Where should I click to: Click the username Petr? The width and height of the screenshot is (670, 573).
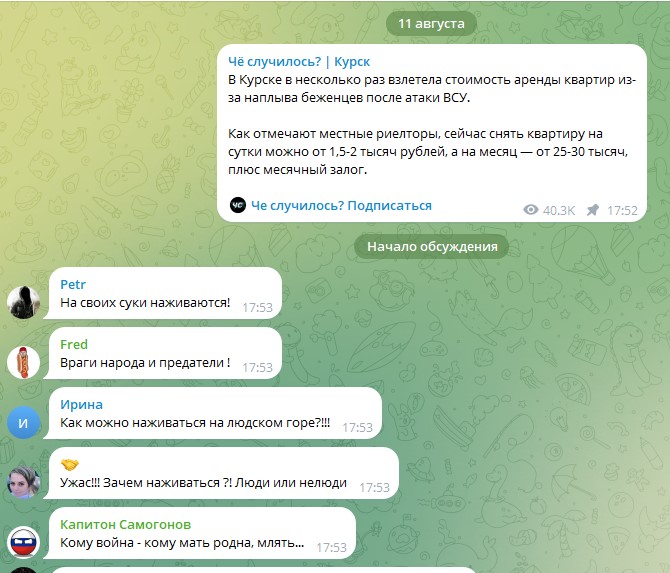tap(73, 285)
